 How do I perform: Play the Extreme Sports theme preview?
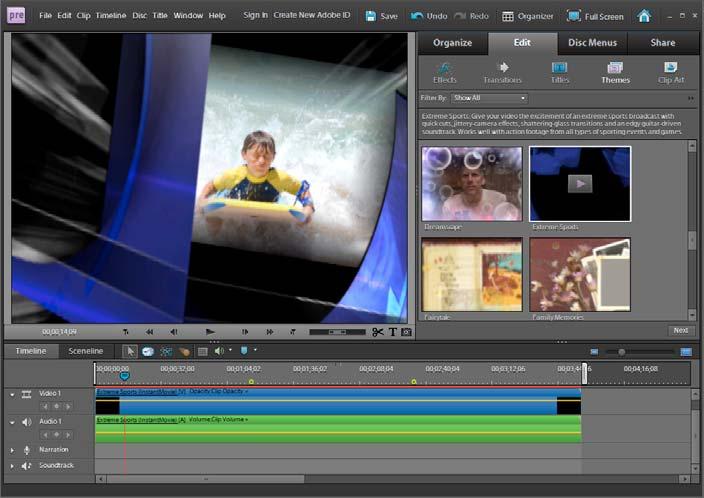tap(580, 184)
